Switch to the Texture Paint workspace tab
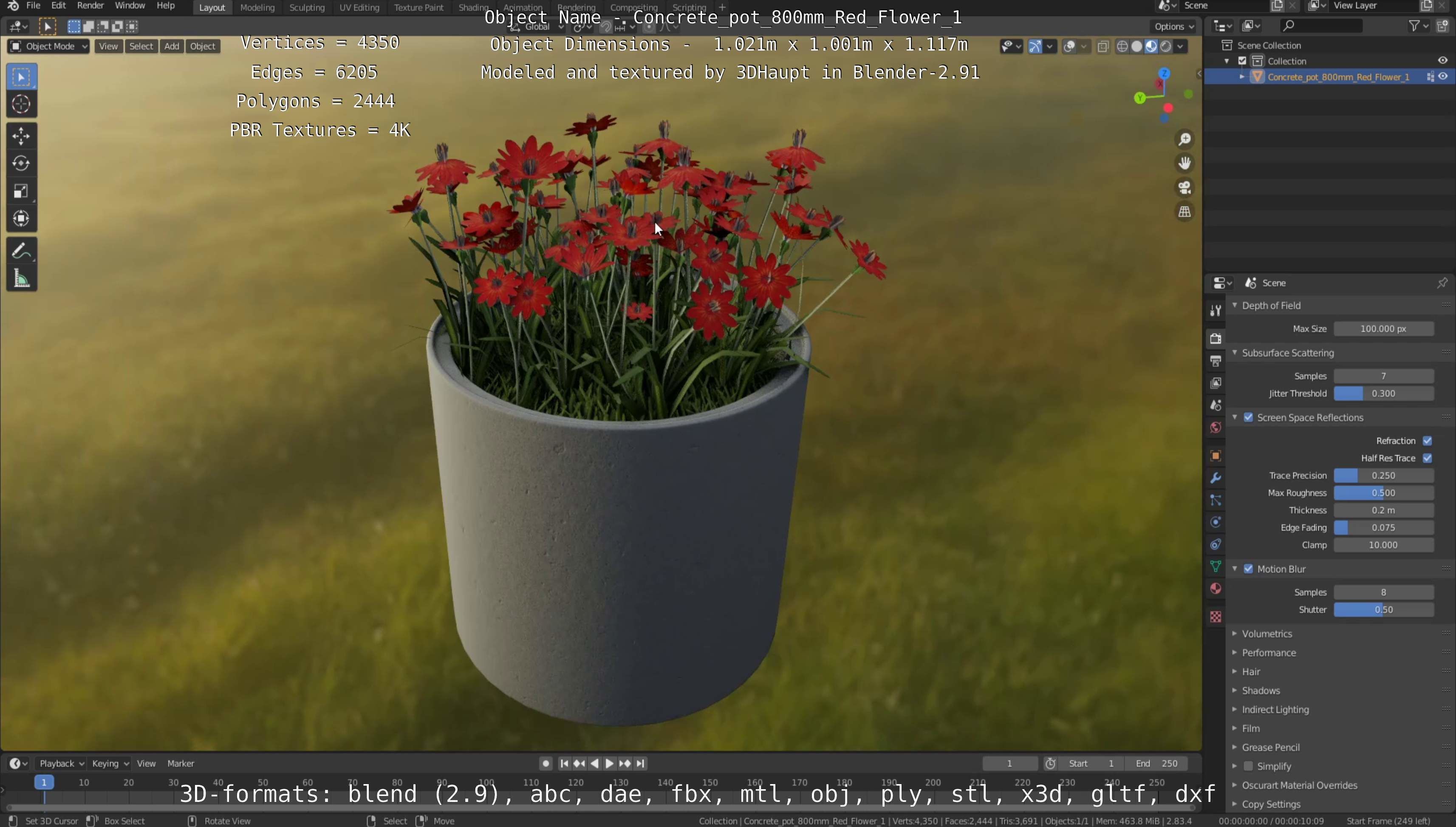The image size is (1456, 827). [418, 7]
